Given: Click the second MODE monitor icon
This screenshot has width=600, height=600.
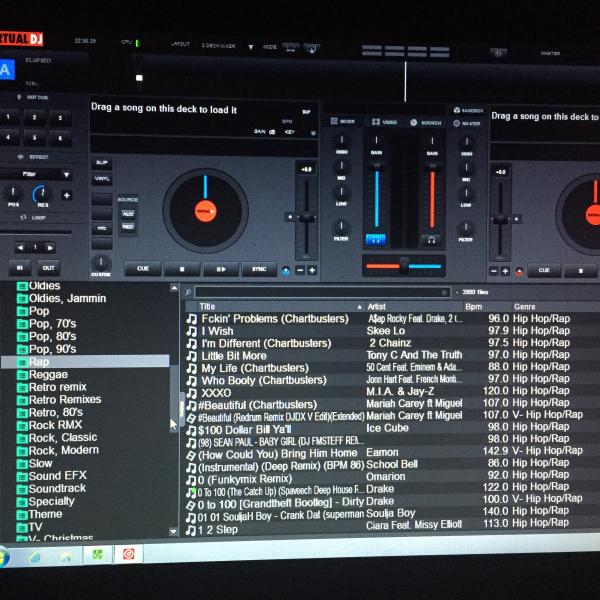Looking at the screenshot, I should 311,48.
